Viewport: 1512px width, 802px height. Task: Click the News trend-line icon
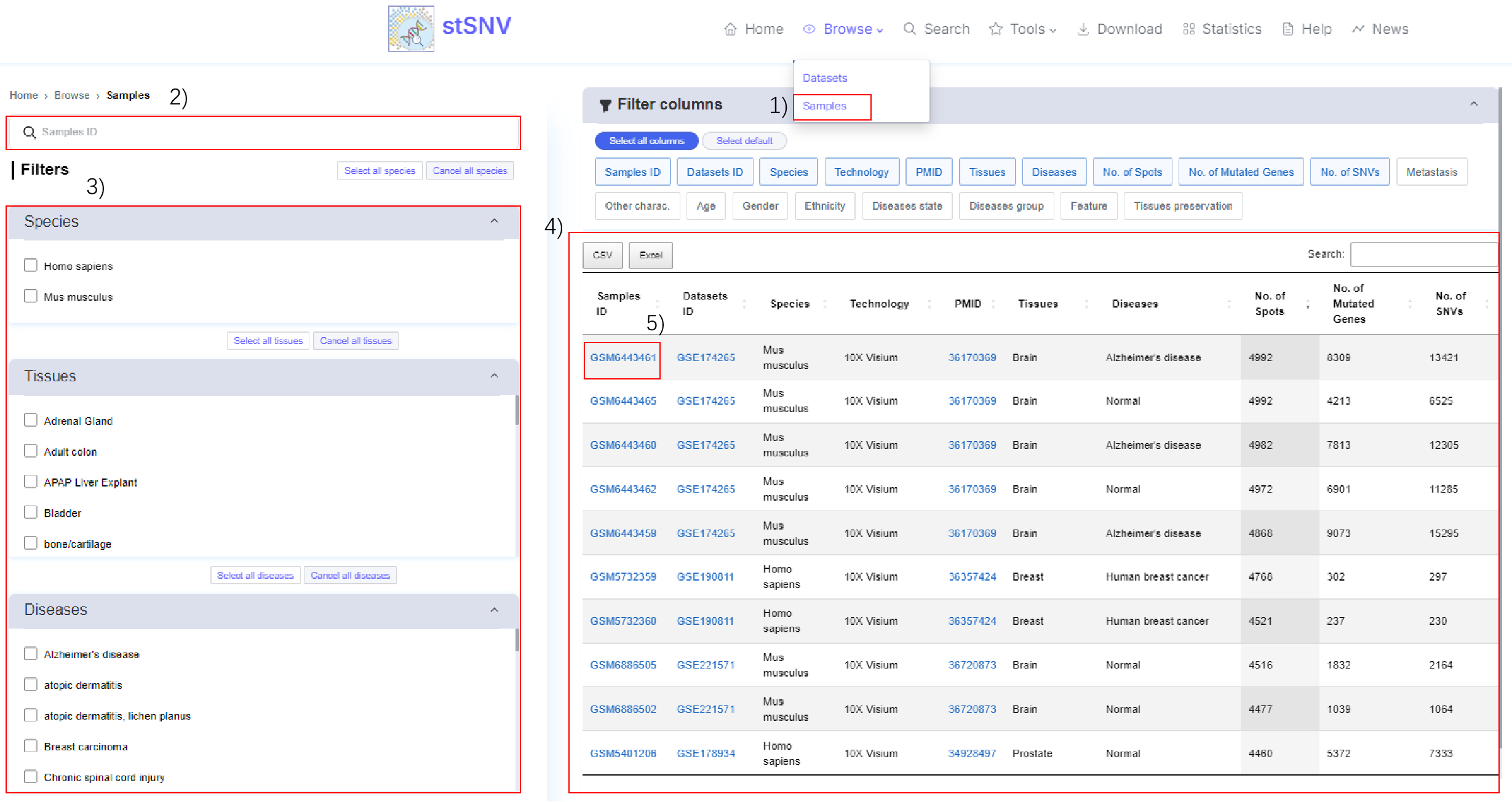1358,29
